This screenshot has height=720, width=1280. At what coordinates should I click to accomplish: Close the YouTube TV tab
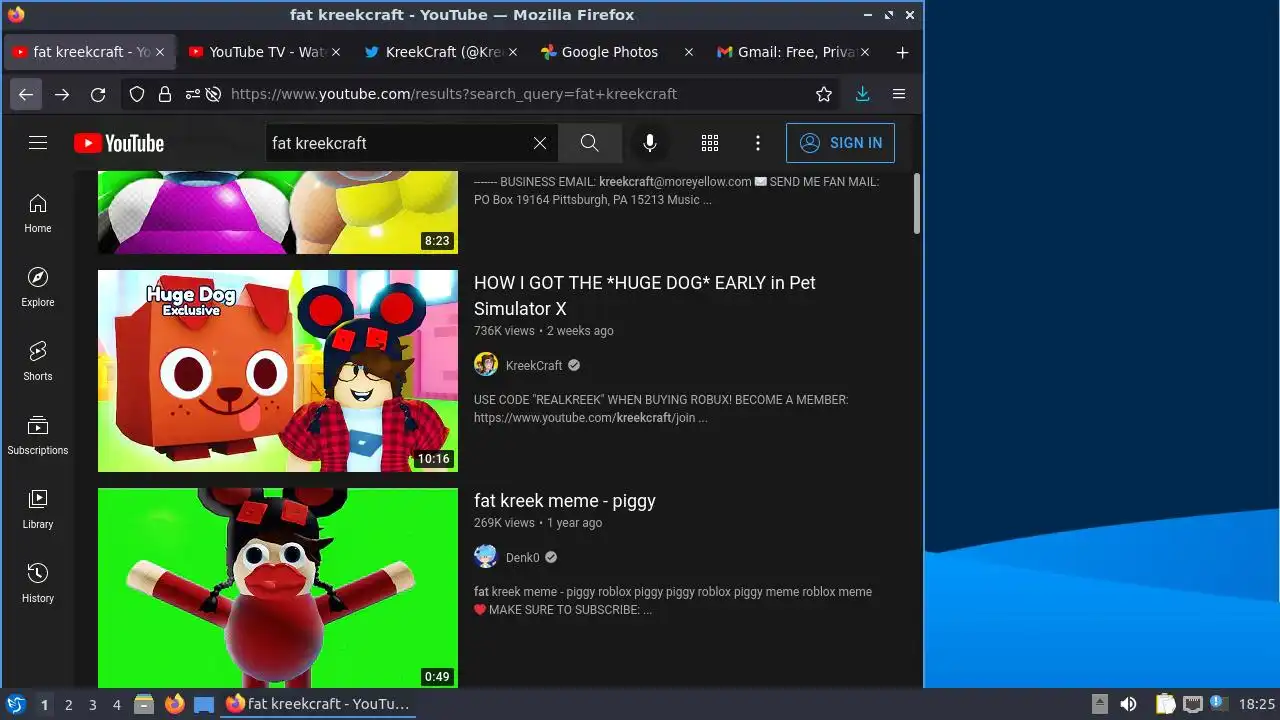point(336,52)
